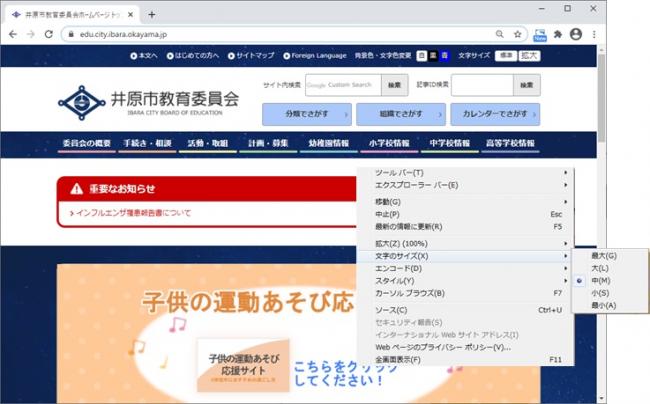Click the page vertical scrollbar thumb
This screenshot has width=650, height=404.
coord(601,98)
